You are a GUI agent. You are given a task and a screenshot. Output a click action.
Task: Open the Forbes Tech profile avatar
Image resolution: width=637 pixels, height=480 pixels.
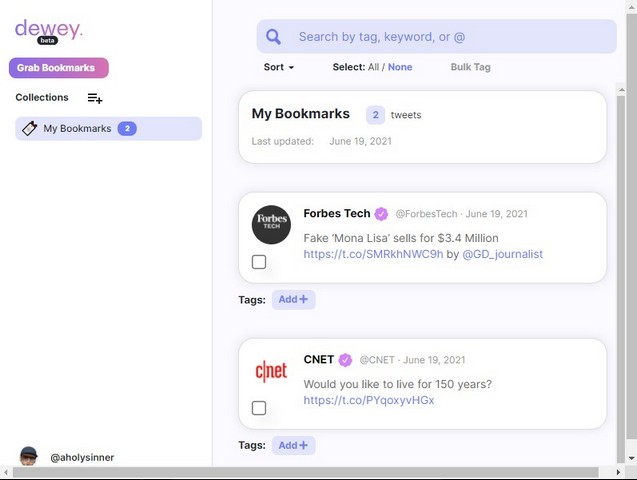[x=271, y=225]
